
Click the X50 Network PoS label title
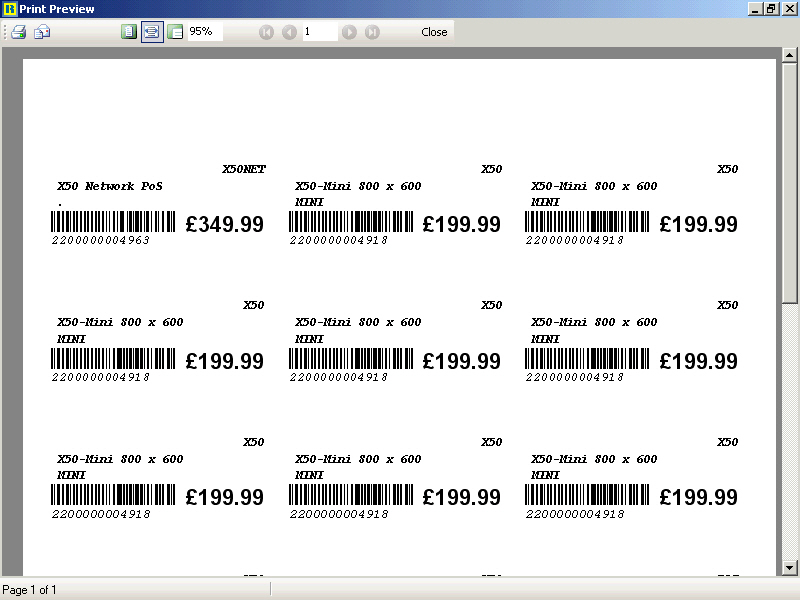tap(110, 186)
